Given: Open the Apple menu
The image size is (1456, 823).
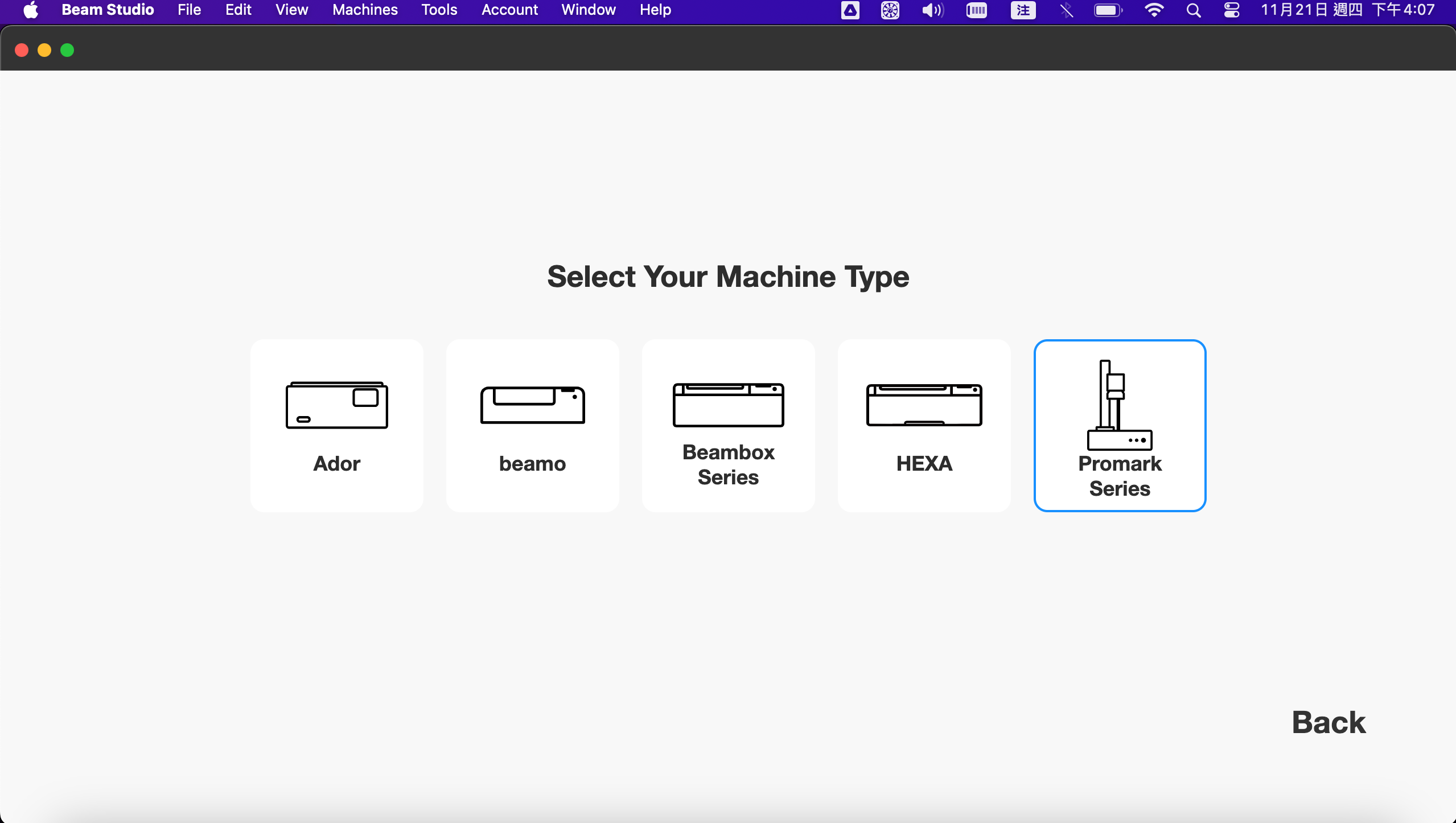Looking at the screenshot, I should 31,10.
